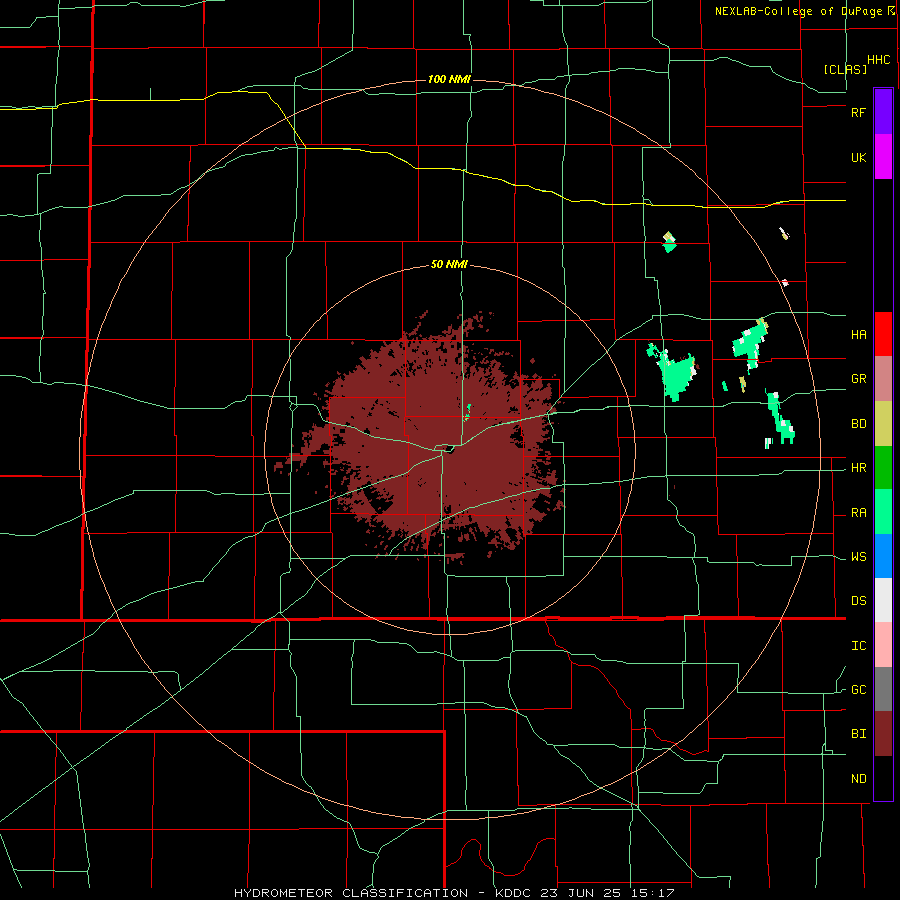Screen dimensions: 900x900
Task: Click the Hydrometeor Classification KDDC timestamp caption
Action: tap(454, 893)
